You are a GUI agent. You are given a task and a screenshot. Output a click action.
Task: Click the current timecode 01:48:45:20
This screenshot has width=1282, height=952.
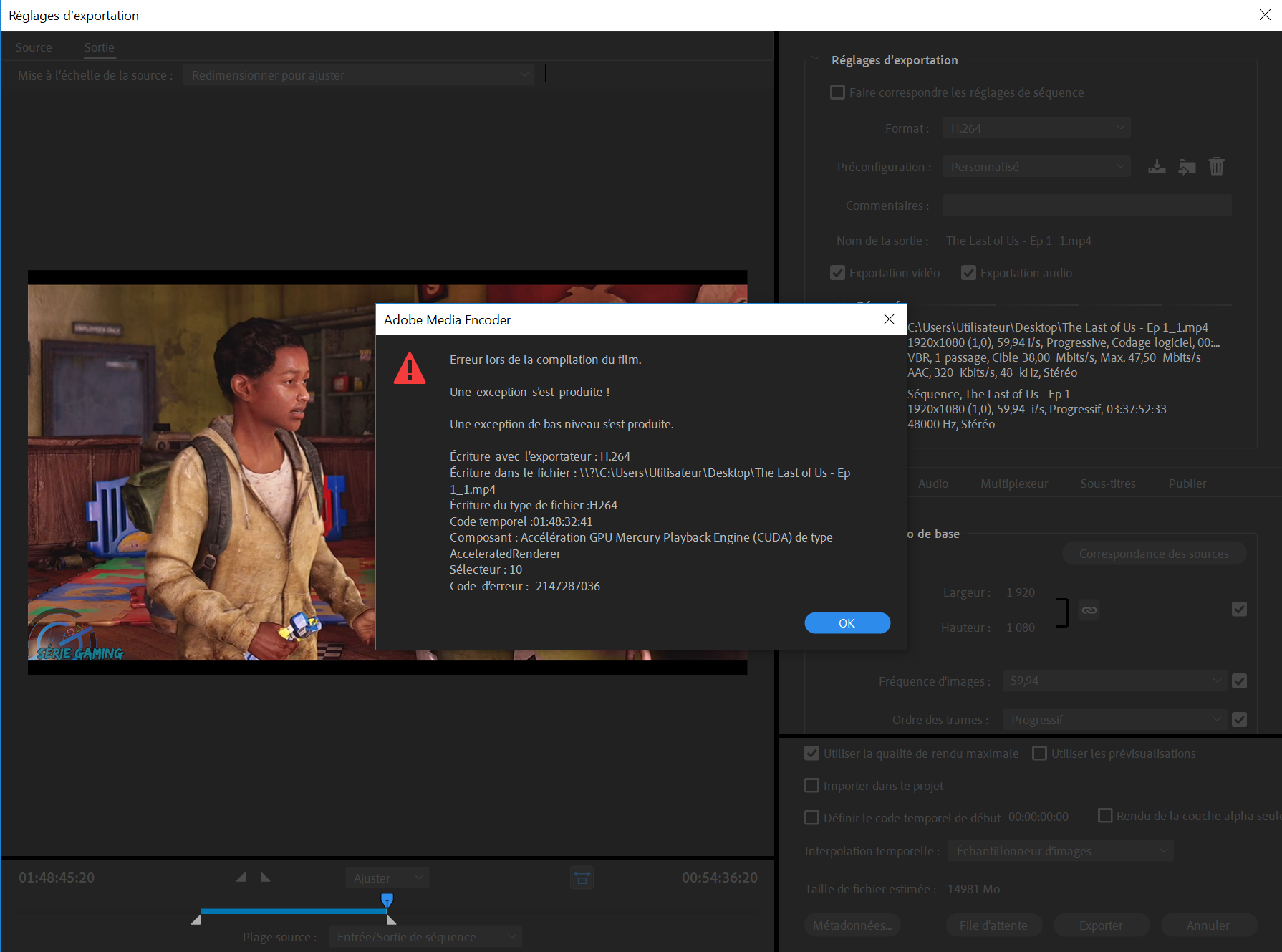57,878
